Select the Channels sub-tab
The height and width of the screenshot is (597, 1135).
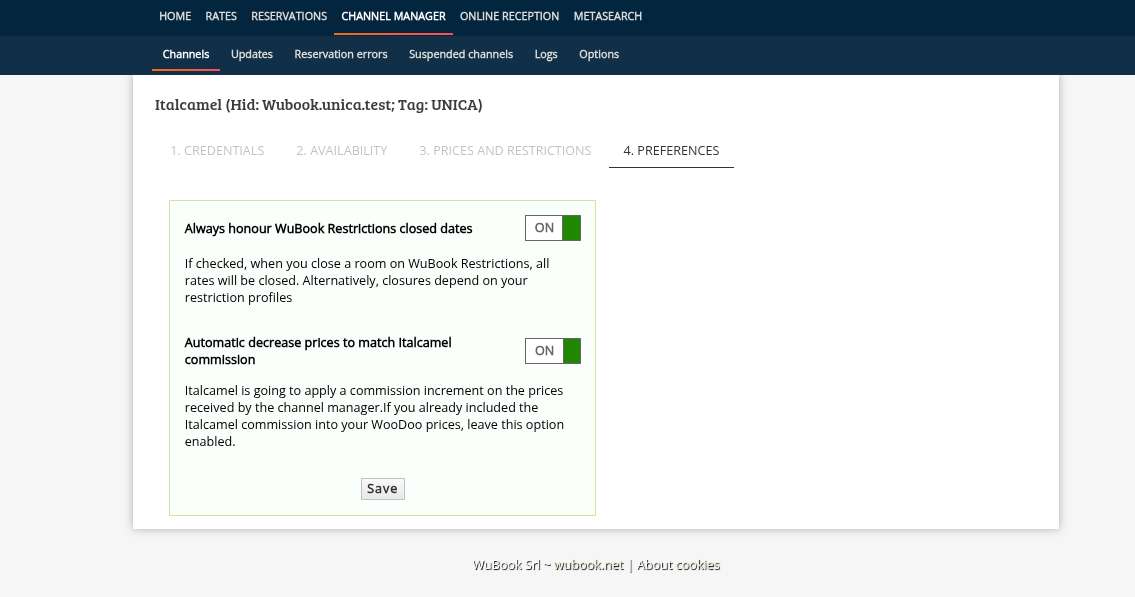point(186,54)
